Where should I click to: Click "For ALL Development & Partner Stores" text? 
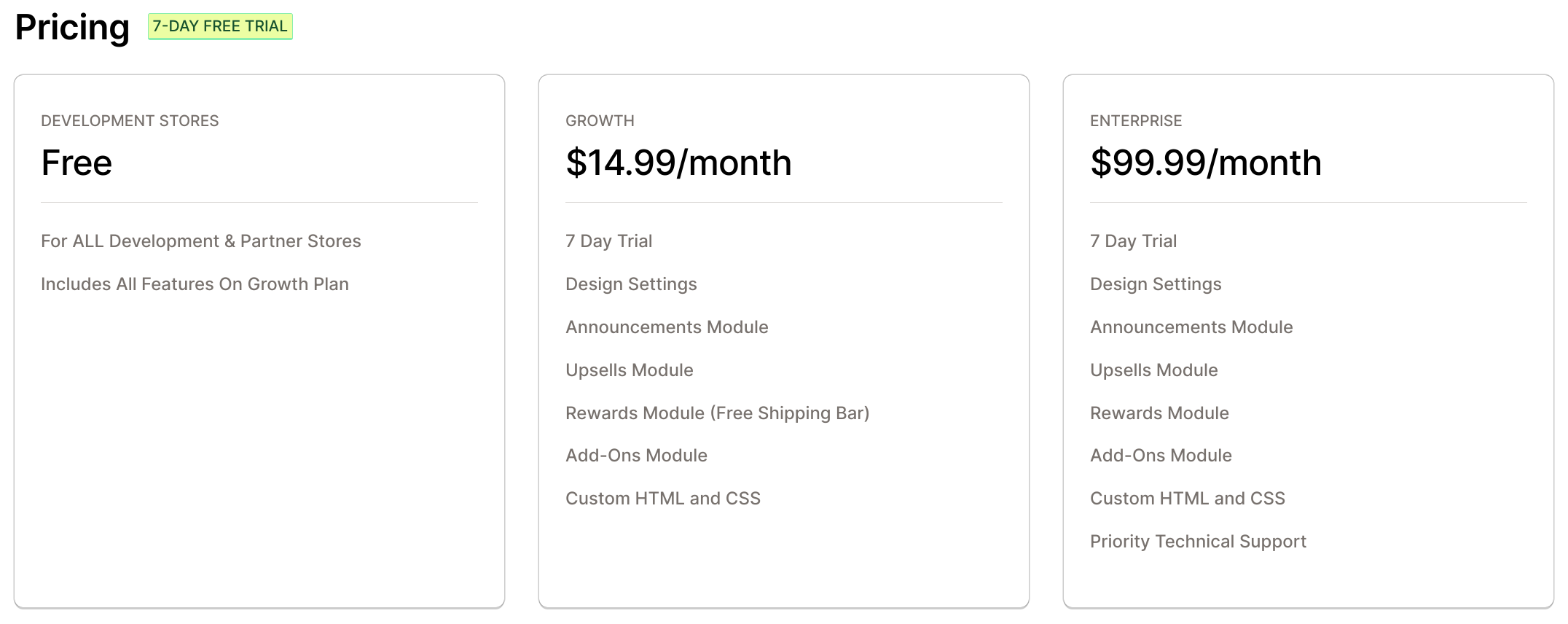coord(200,241)
